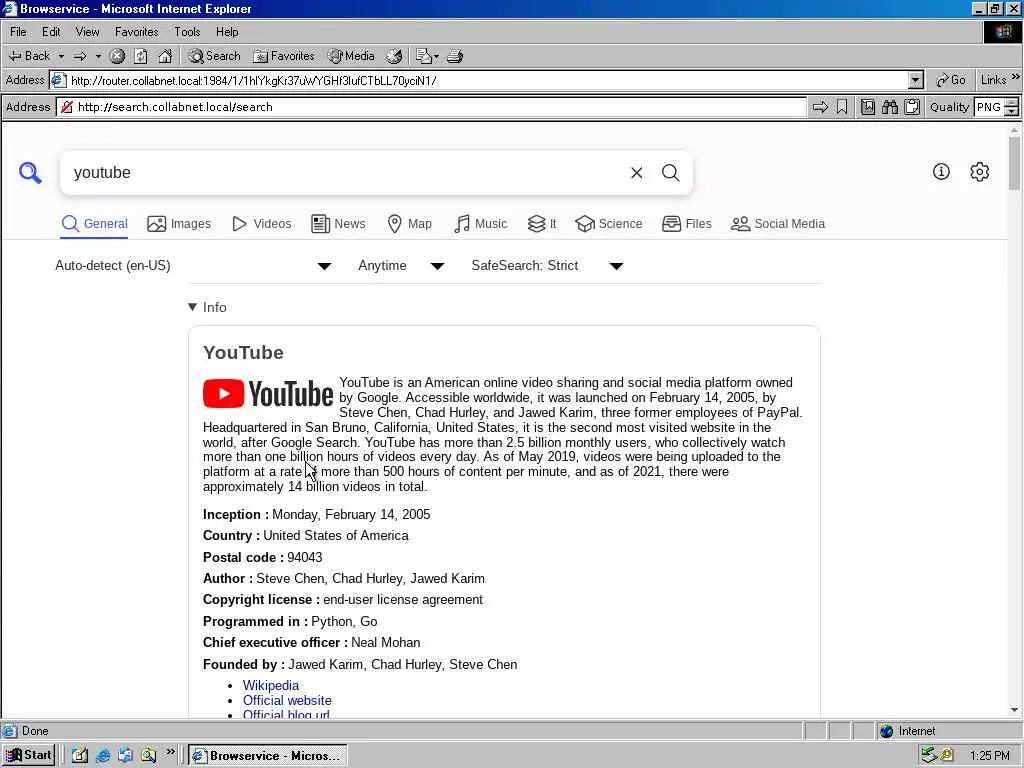This screenshot has width=1024, height=768.
Task: Open the Preferences gear icon
Action: click(x=980, y=172)
